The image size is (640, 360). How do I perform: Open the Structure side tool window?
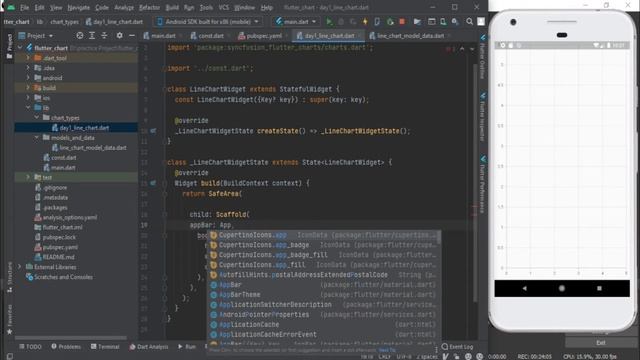(9, 277)
